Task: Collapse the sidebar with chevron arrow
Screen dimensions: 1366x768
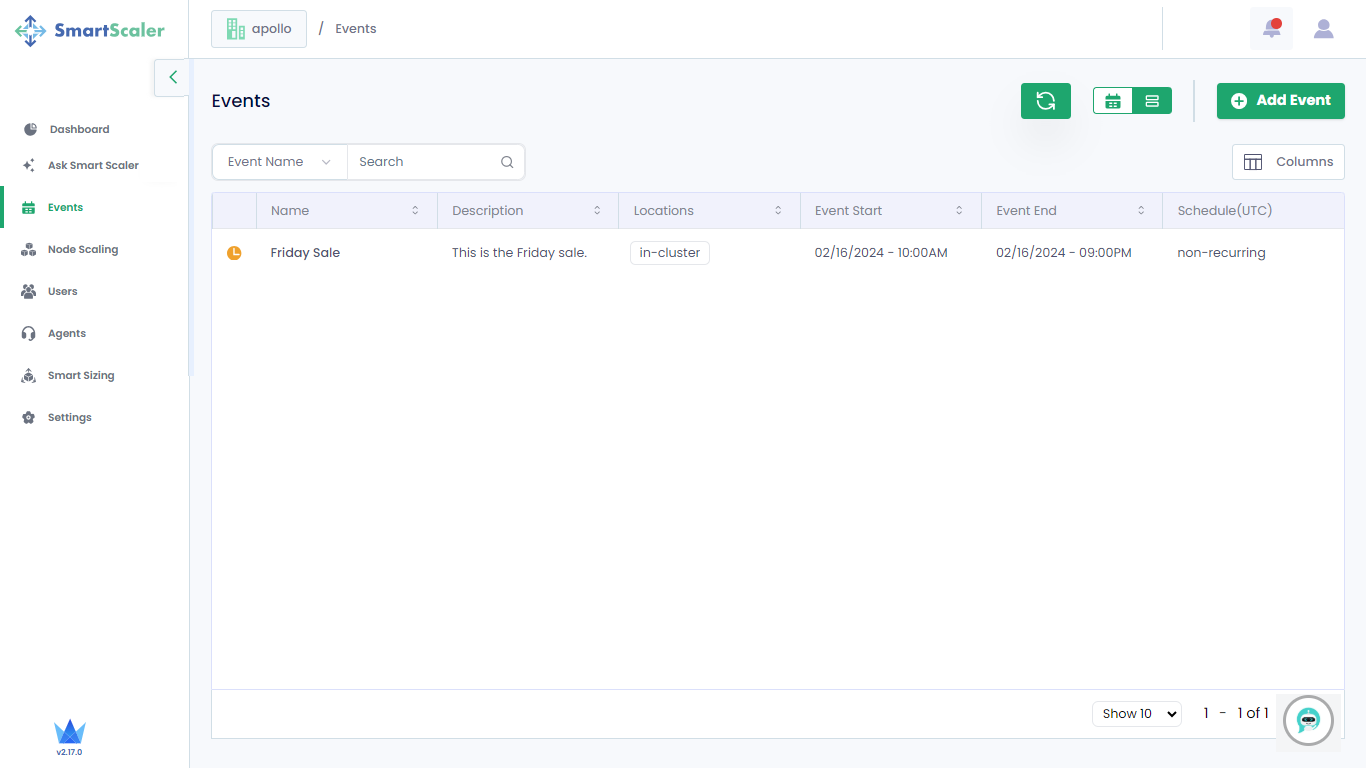Action: [172, 77]
